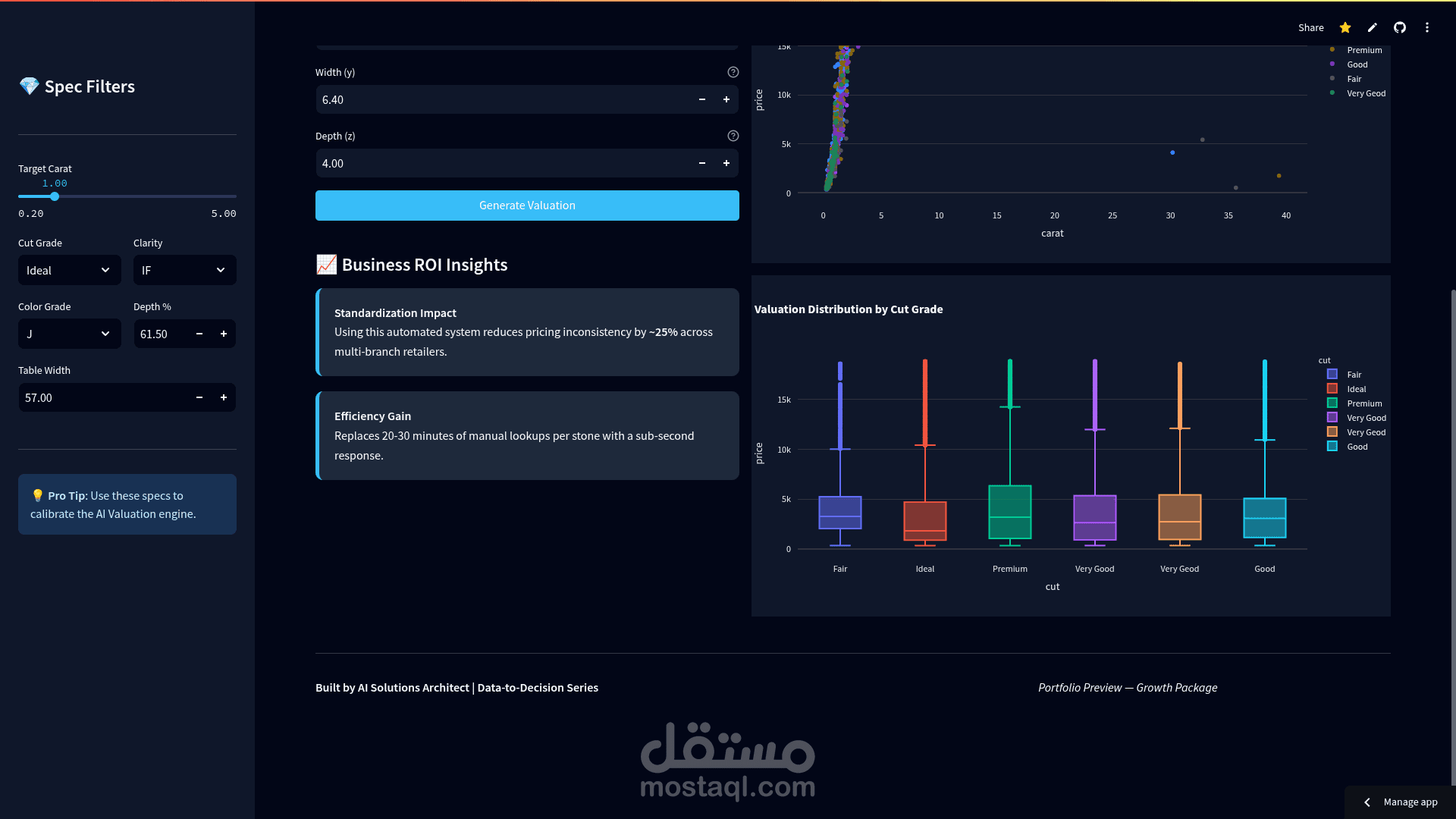The image size is (1456, 819).
Task: Click the Share button
Action: pyautogui.click(x=1310, y=28)
